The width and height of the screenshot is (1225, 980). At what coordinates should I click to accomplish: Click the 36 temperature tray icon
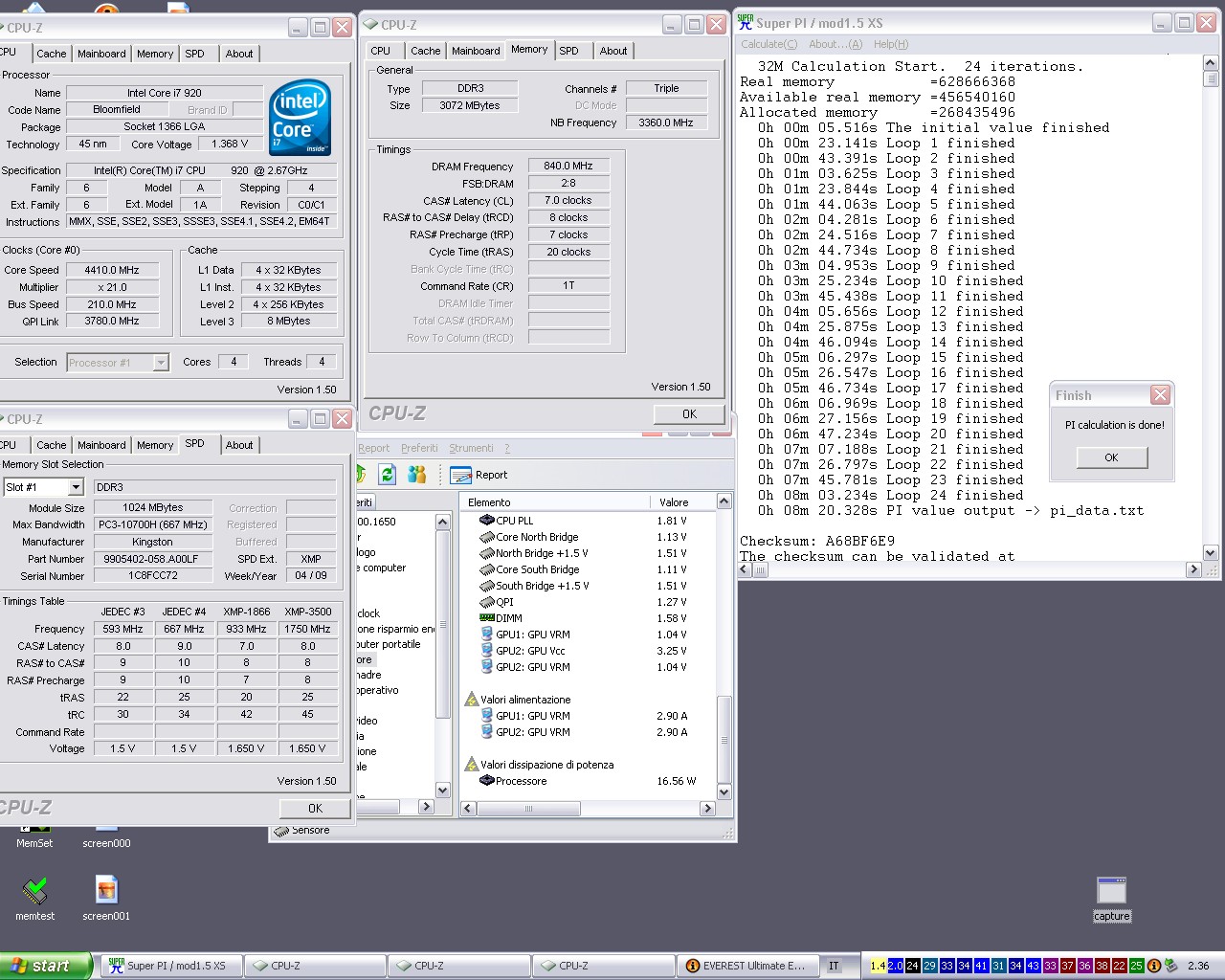tap(1084, 966)
